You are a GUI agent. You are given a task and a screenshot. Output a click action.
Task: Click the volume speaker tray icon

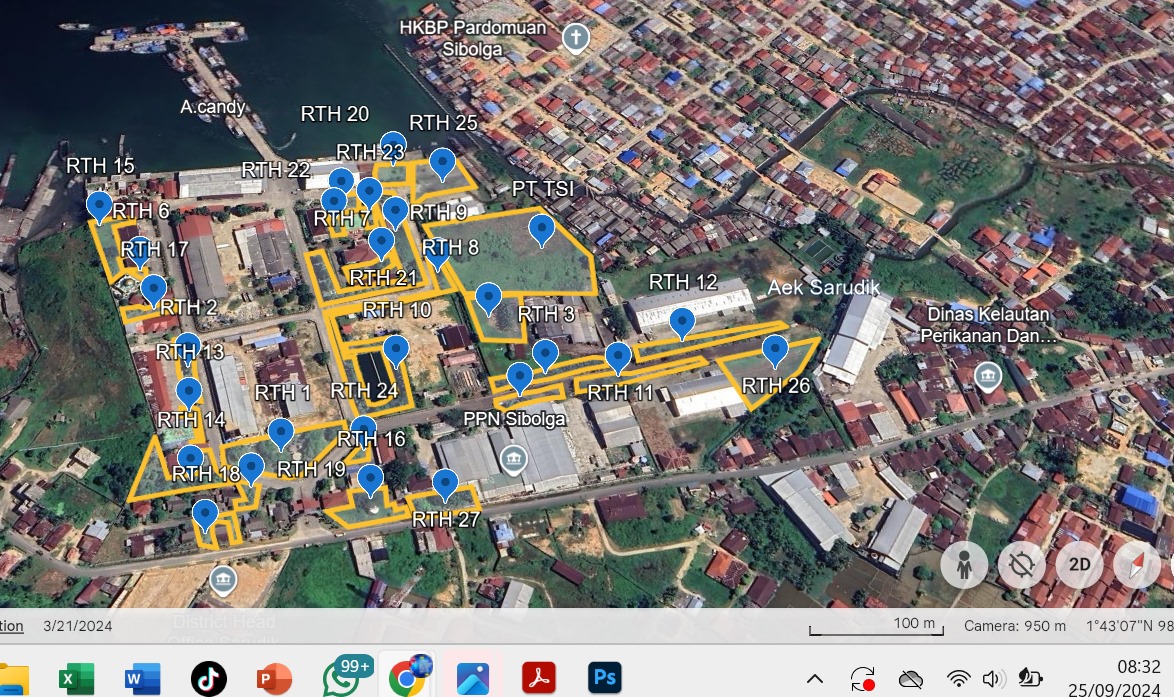tap(993, 679)
